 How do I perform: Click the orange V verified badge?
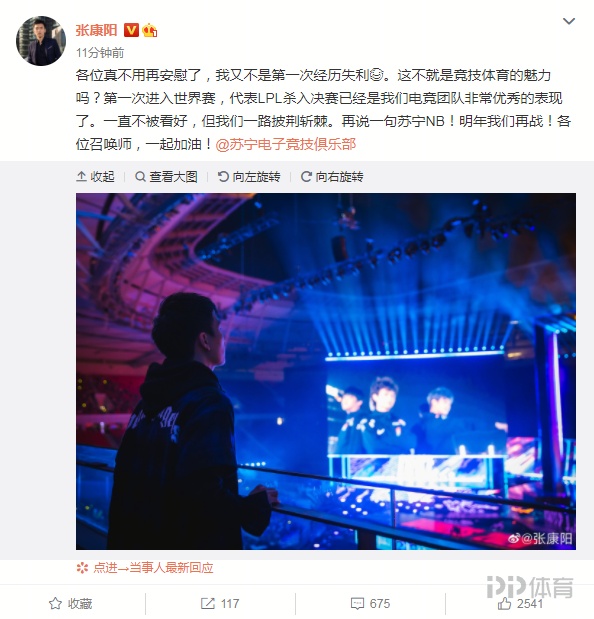[x=131, y=30]
